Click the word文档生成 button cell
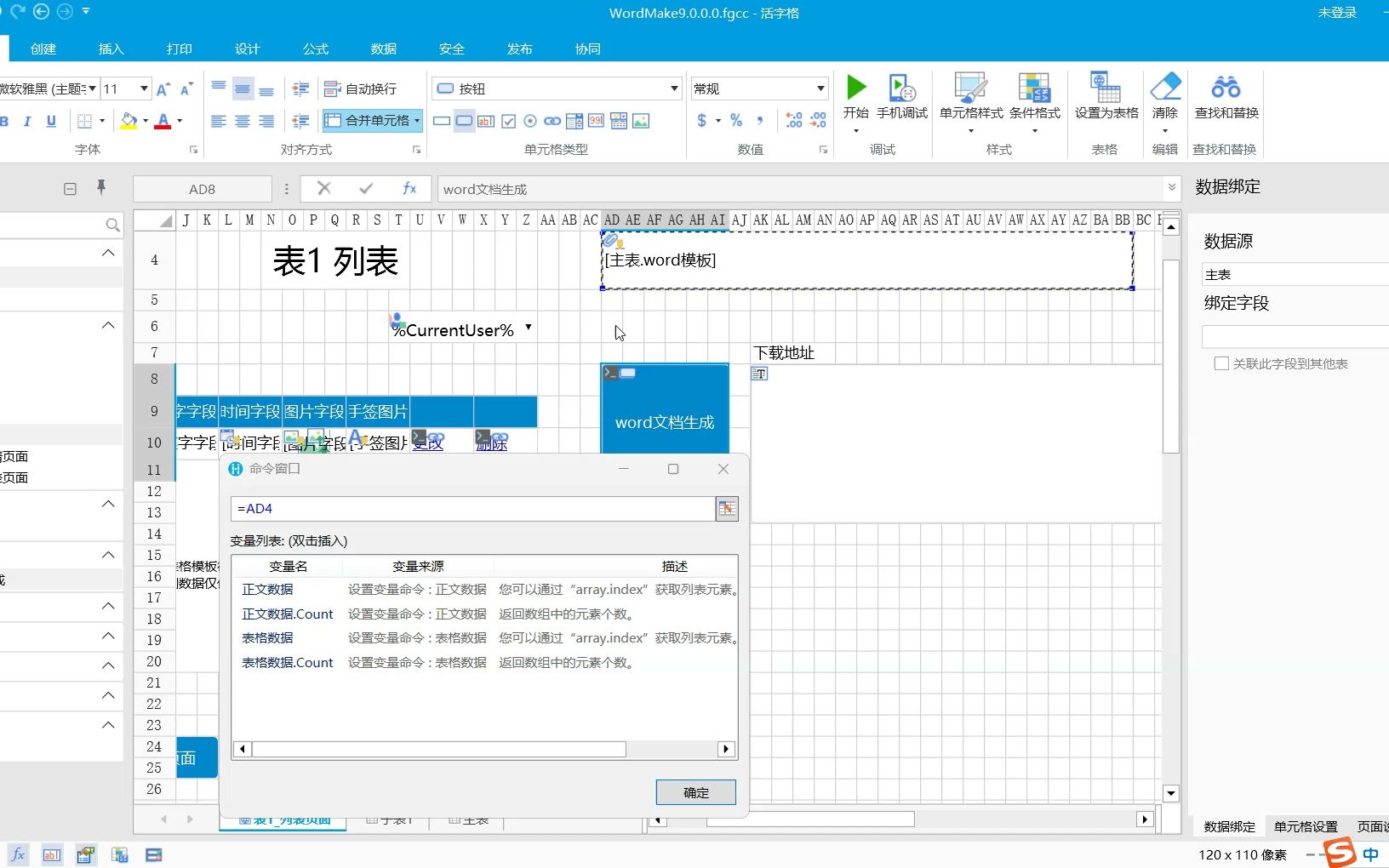 coord(665,409)
